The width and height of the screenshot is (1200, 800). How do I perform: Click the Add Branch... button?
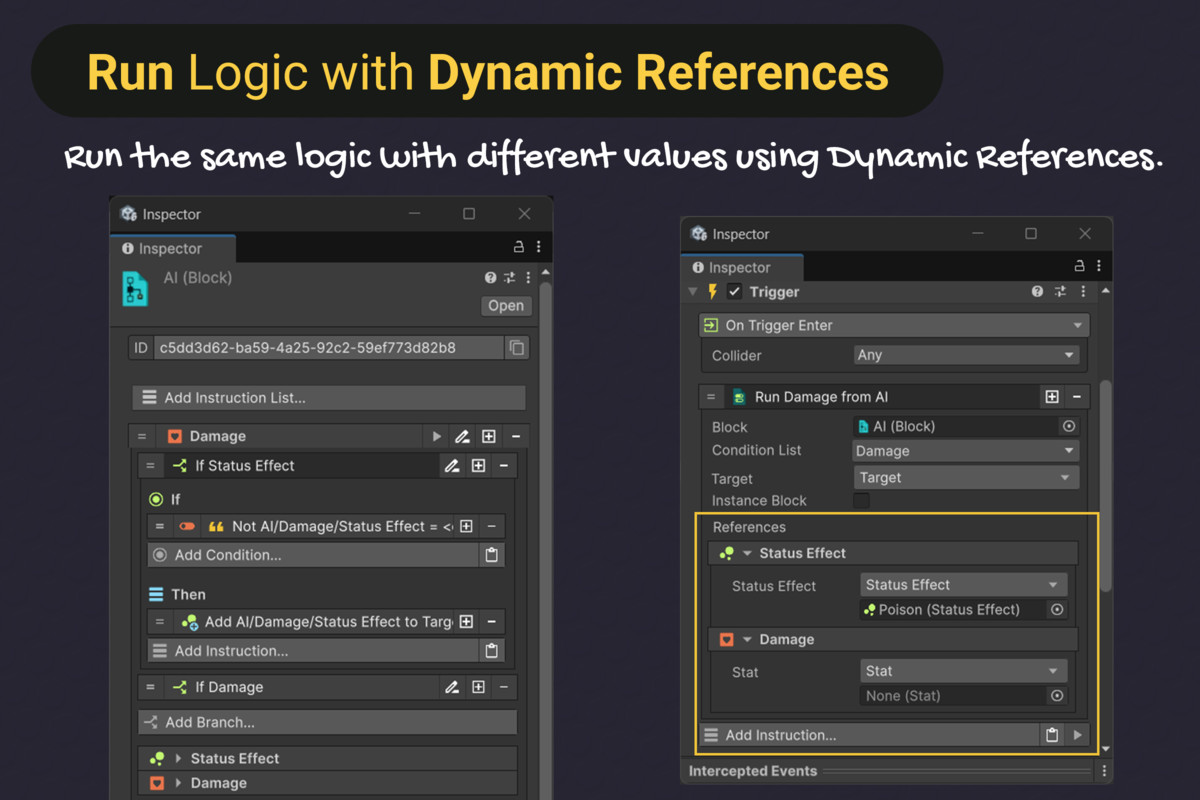click(327, 722)
